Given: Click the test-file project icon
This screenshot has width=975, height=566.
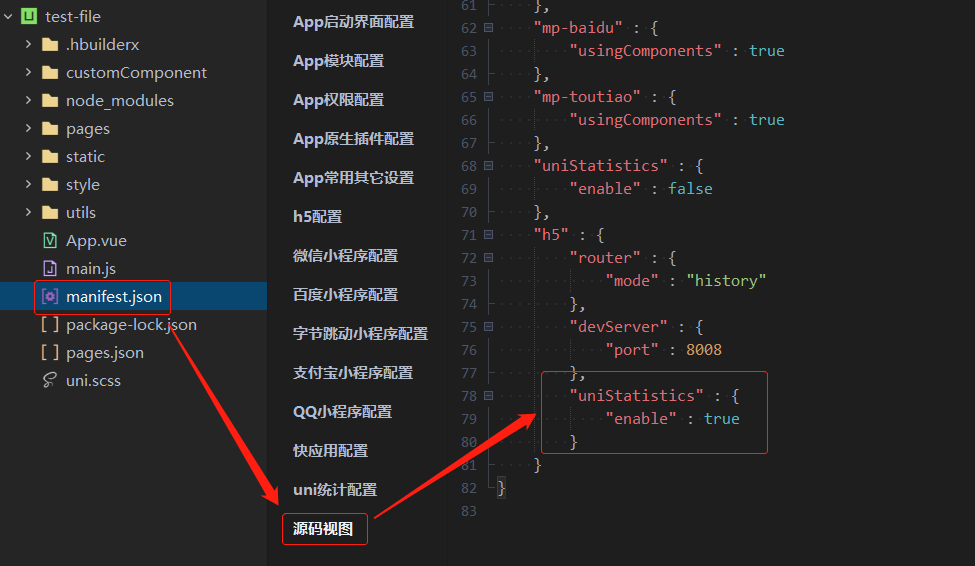Looking at the screenshot, I should pyautogui.click(x=29, y=16).
